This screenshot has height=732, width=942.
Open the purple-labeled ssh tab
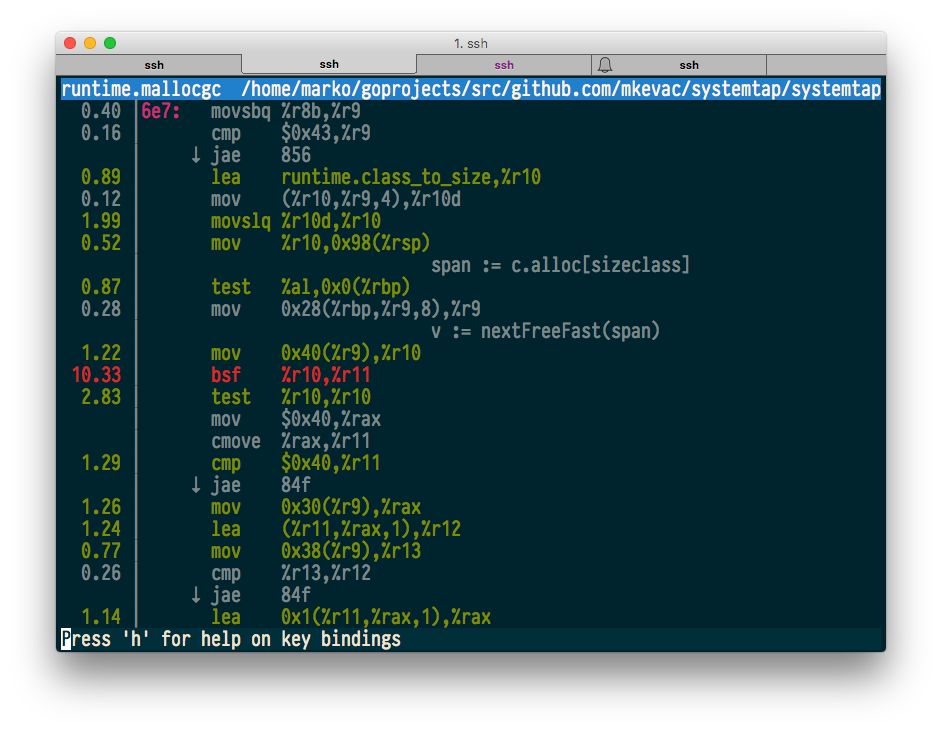[503, 65]
